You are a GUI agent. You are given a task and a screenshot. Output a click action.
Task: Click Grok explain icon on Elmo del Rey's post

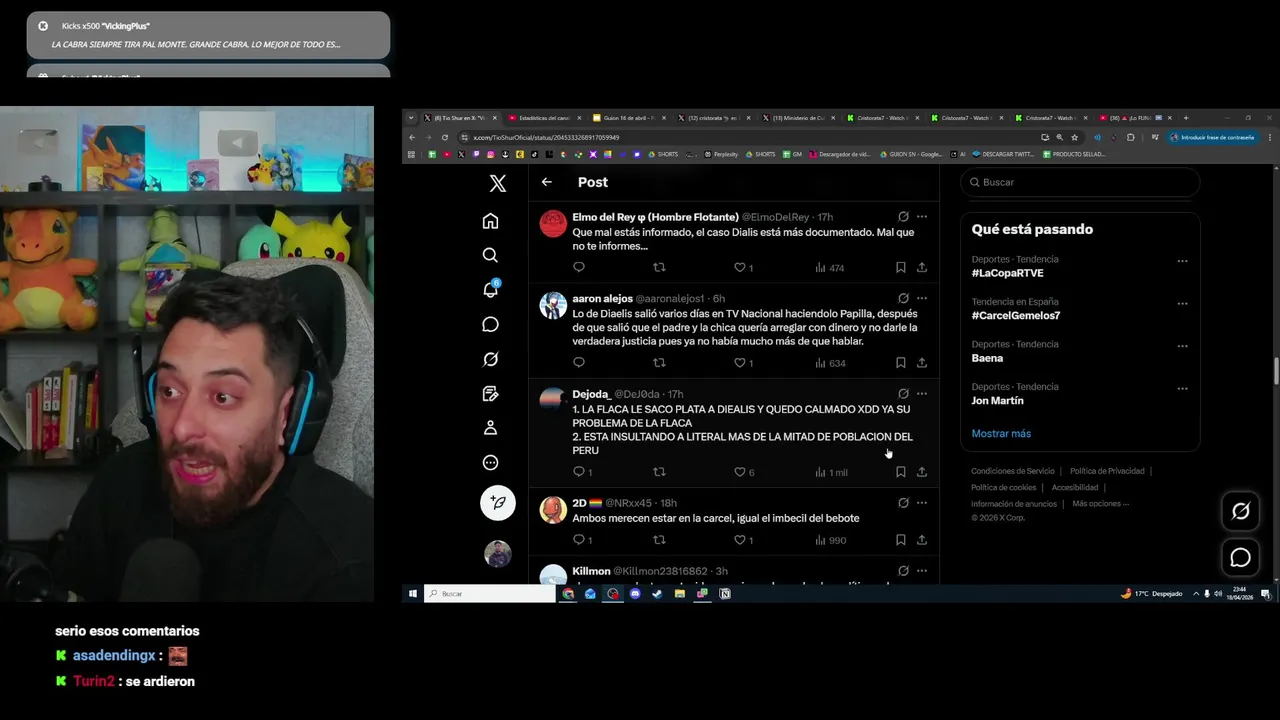(903, 217)
